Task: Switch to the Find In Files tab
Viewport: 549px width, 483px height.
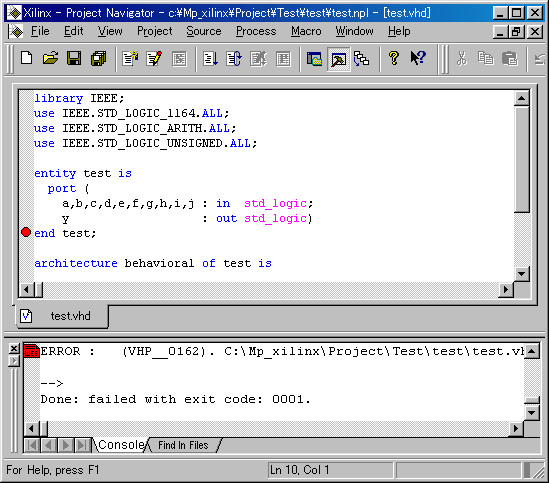Action: (x=183, y=445)
